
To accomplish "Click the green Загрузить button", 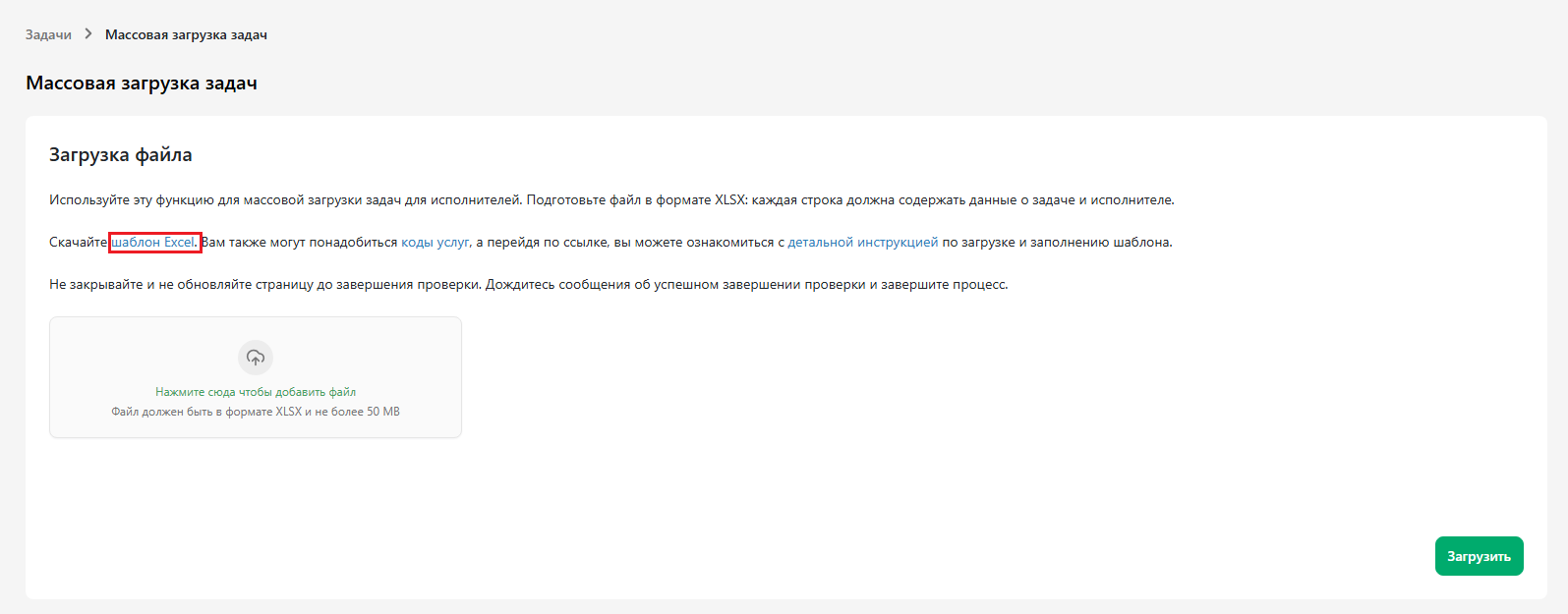I will 1479,556.
